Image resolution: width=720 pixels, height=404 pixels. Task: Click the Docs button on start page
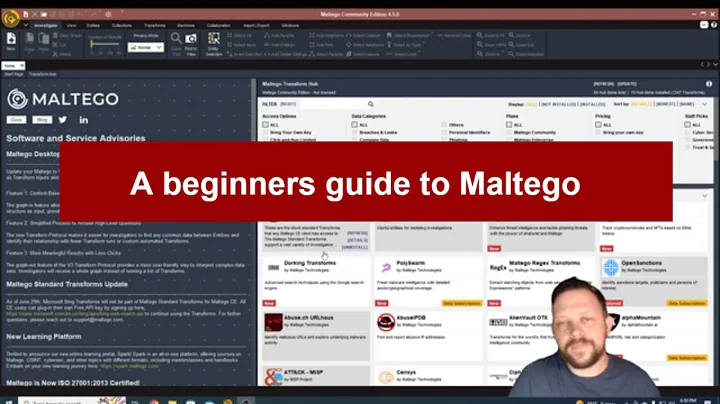pyautogui.click(x=16, y=120)
